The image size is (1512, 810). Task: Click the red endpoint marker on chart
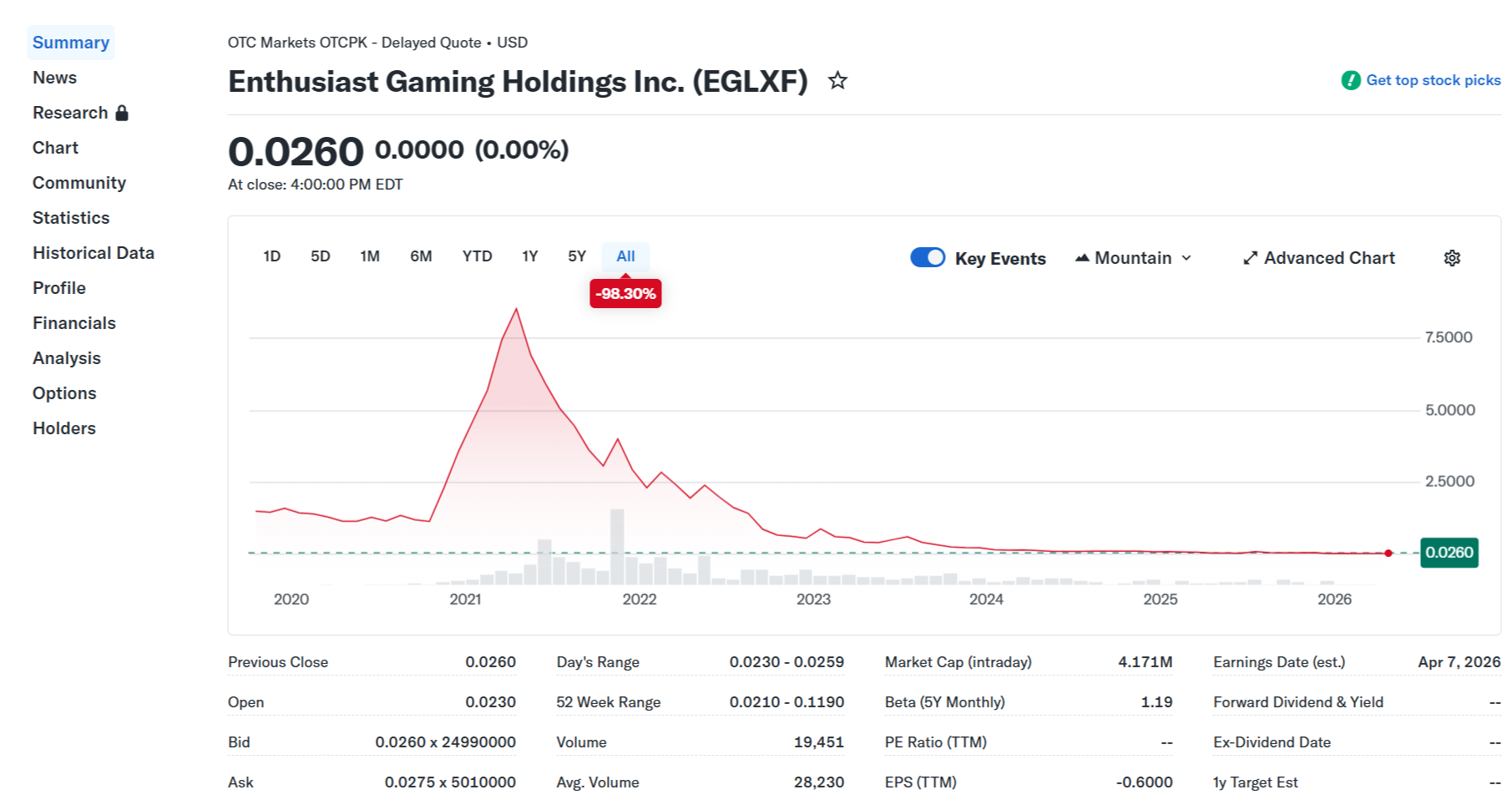(x=1388, y=553)
